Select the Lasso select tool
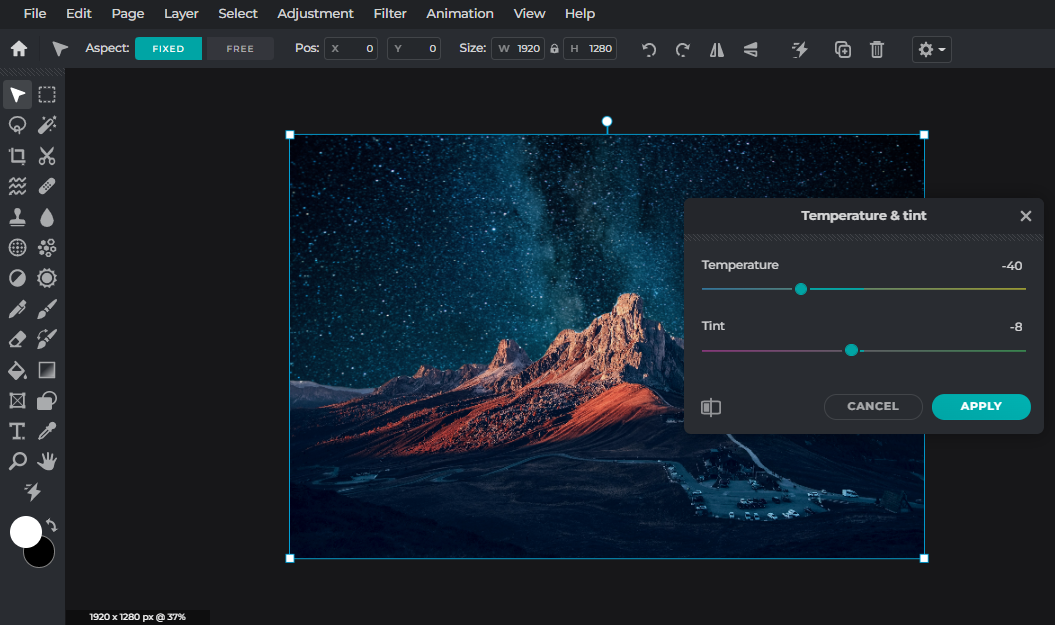 (16, 125)
